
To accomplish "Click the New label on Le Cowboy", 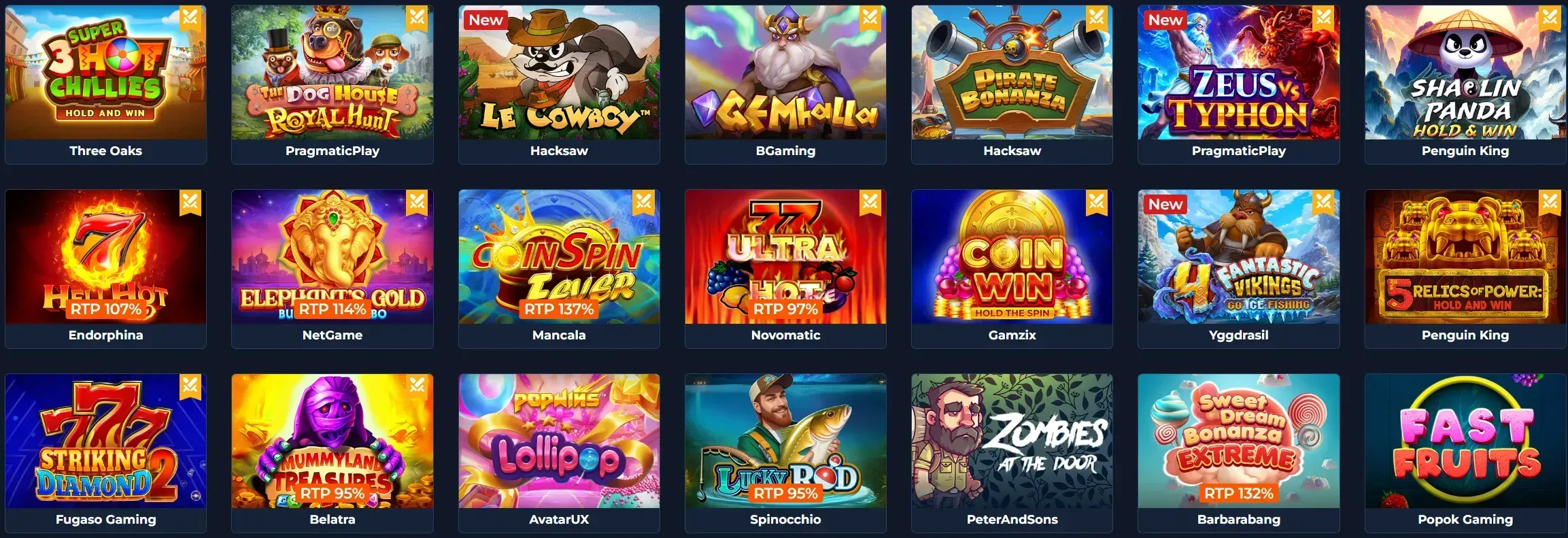I will click(x=485, y=20).
